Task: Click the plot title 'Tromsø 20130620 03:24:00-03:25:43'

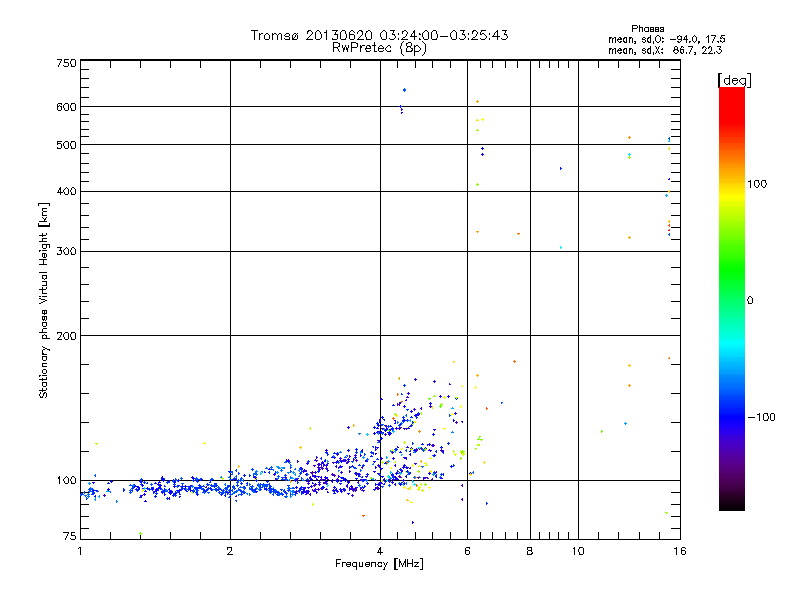Action: [379, 35]
